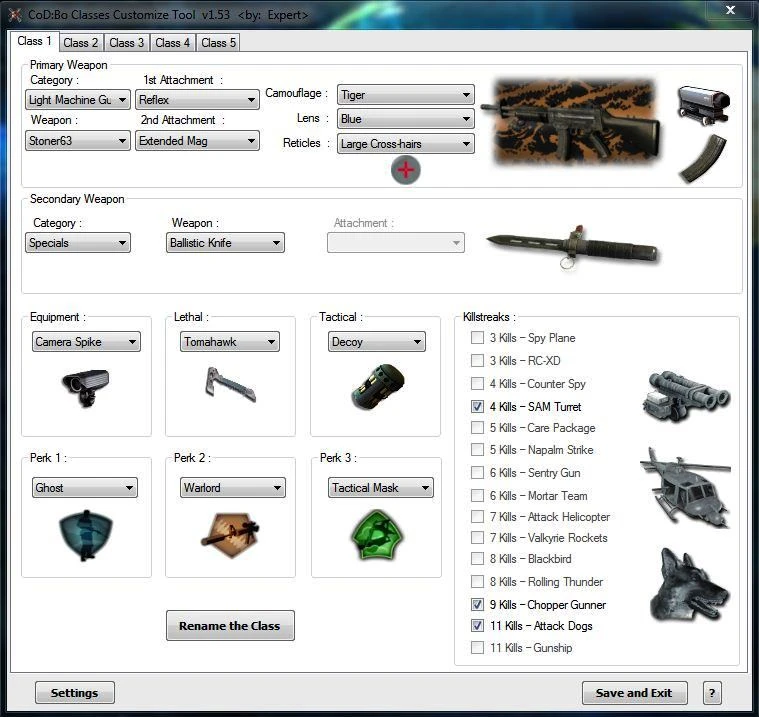Click the Warlord perk emblem
759x717 pixels.
[x=230, y=534]
